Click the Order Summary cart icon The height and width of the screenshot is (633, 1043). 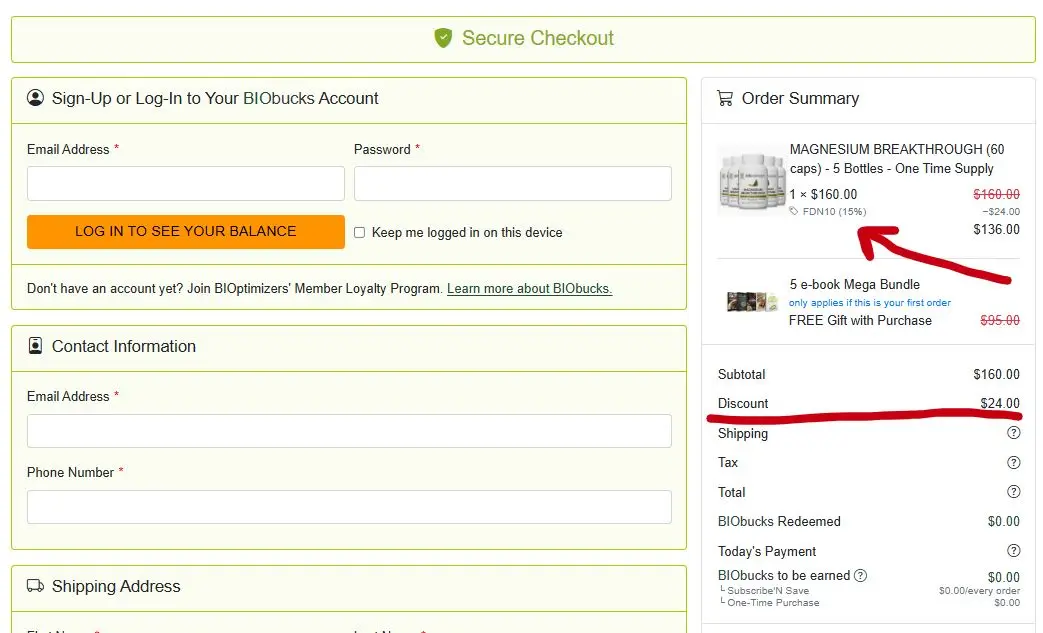(724, 98)
